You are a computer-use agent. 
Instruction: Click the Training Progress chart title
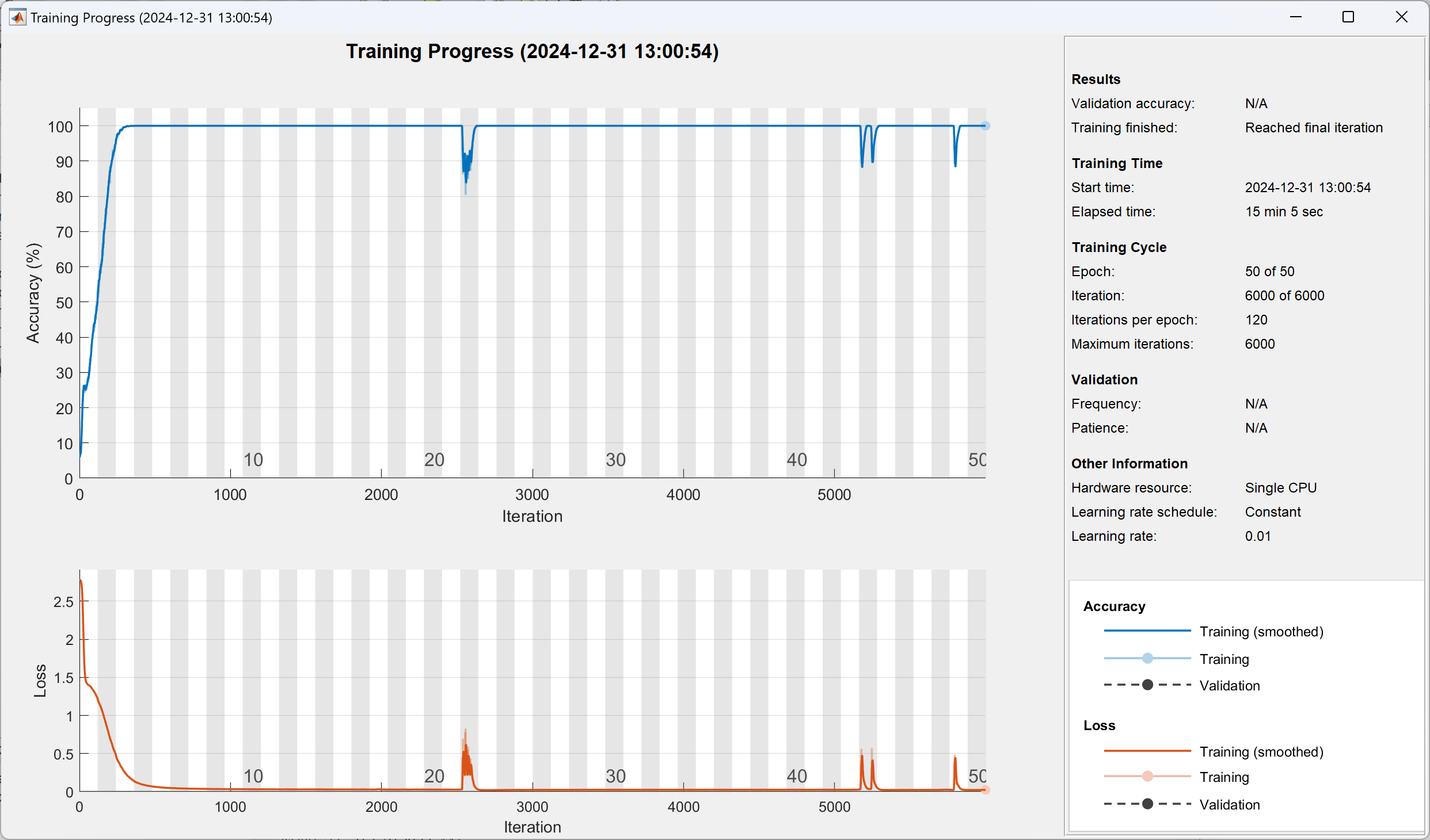coord(532,51)
